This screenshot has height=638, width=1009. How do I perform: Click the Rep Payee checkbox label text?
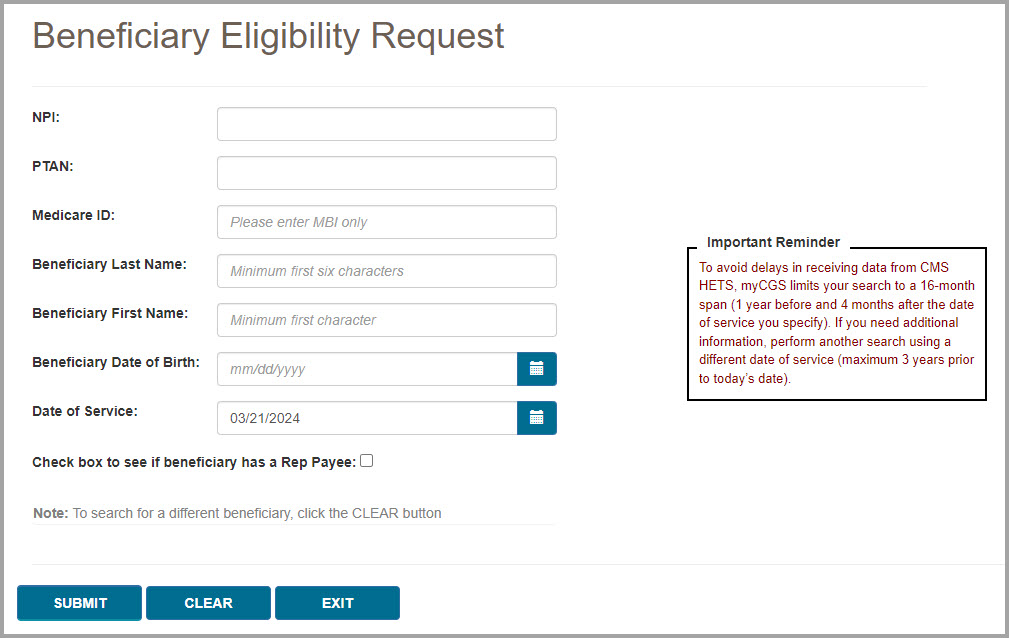pyautogui.click(x=192, y=460)
